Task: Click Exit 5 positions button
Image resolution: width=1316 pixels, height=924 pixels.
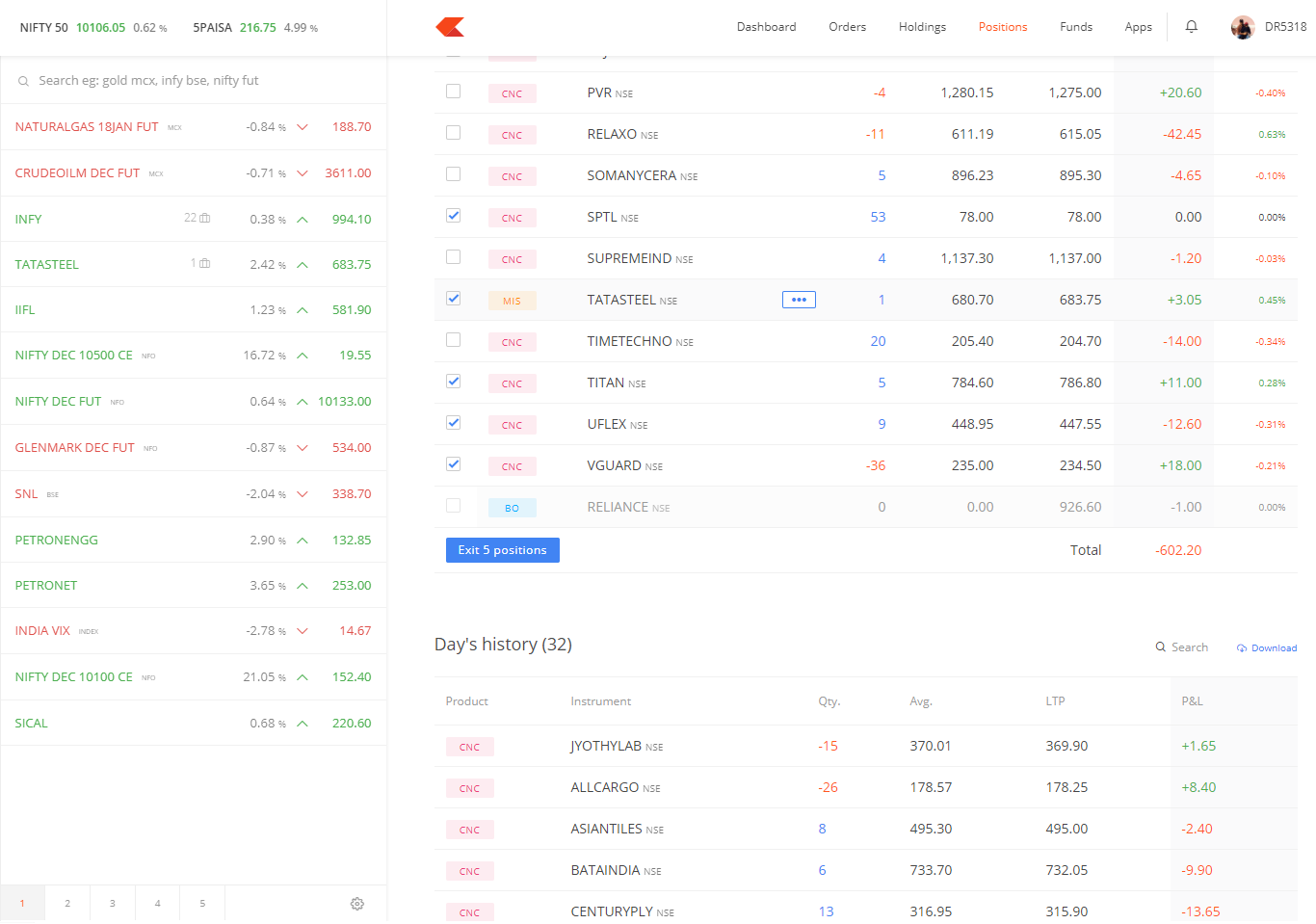Action: (x=503, y=550)
